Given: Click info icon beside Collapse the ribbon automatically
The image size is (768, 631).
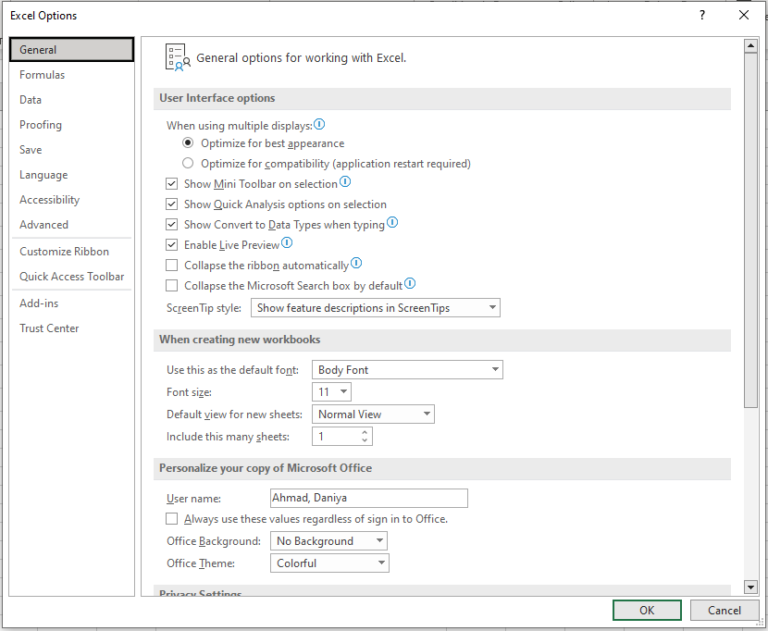Looking at the screenshot, I should tap(356, 264).
